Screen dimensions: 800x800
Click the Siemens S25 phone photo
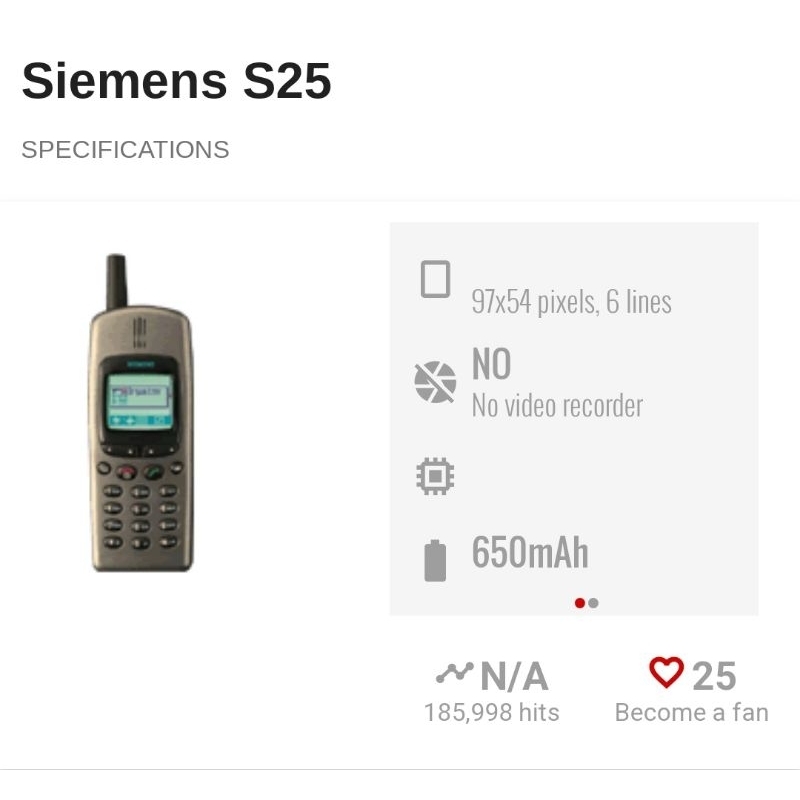(x=135, y=420)
